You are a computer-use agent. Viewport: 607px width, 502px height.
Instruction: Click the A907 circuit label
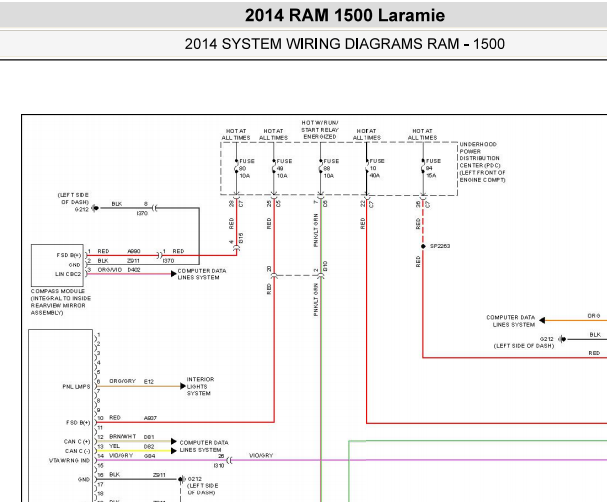(150, 418)
